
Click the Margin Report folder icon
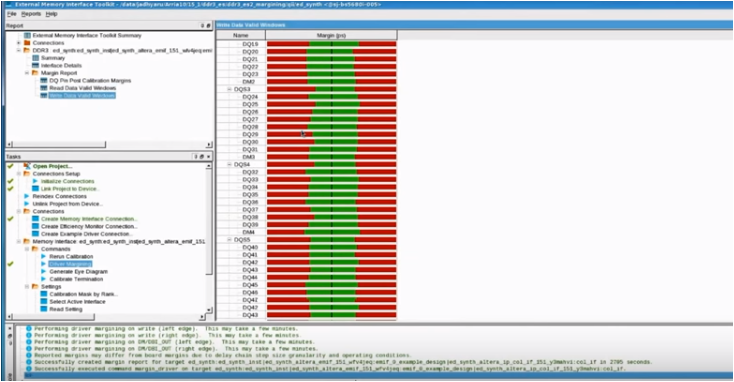click(x=35, y=73)
